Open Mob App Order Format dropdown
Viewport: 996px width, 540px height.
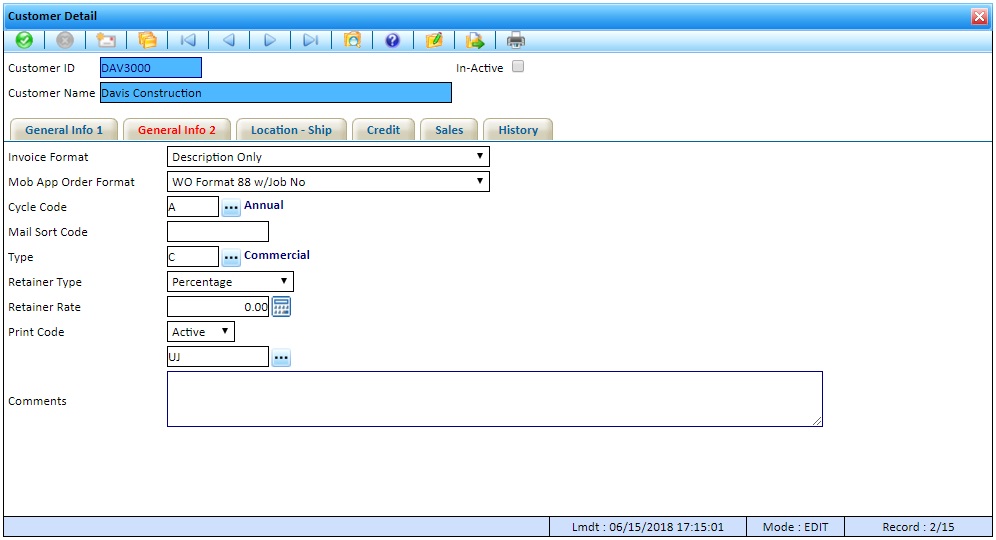pyautogui.click(x=328, y=182)
